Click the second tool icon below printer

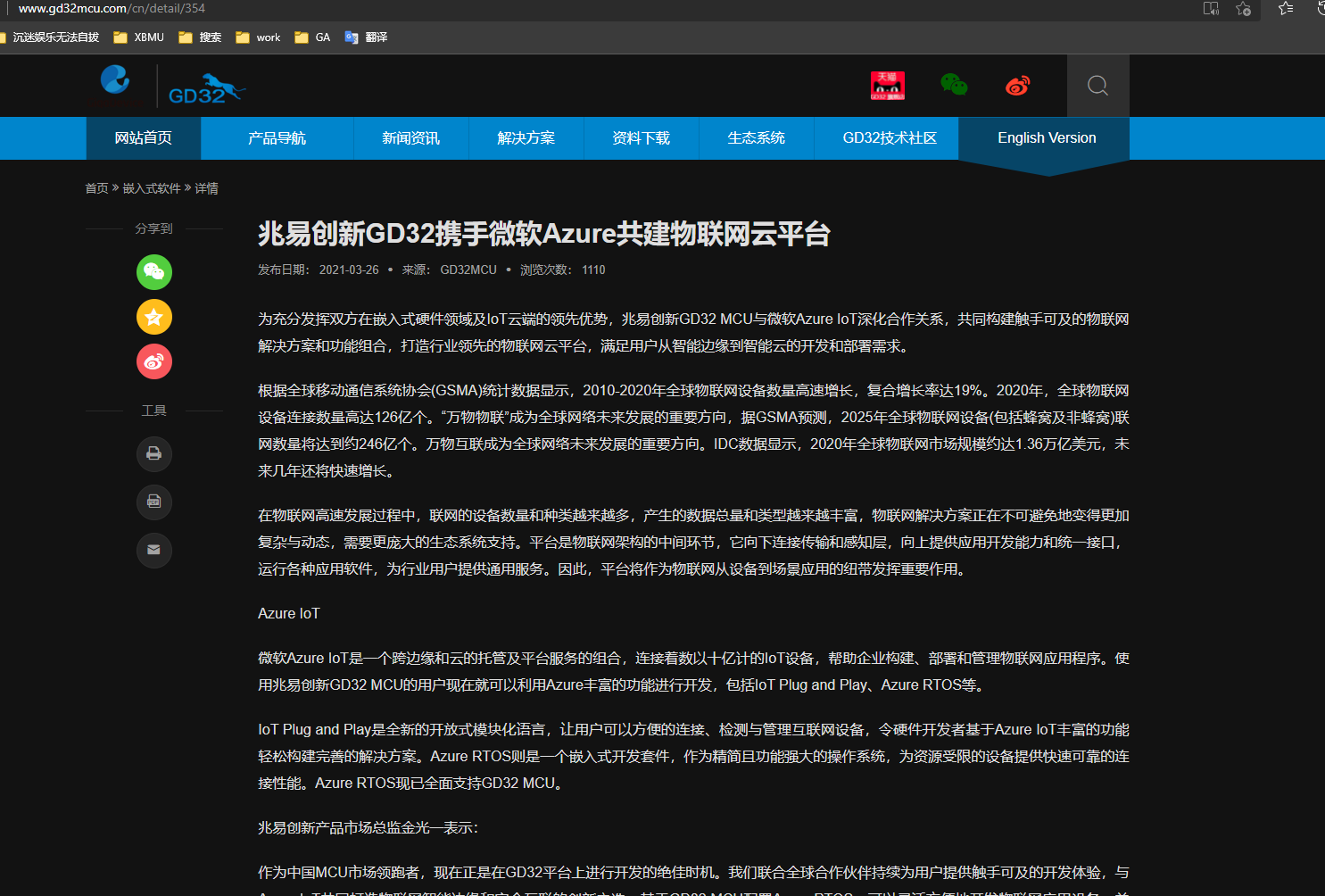[154, 502]
